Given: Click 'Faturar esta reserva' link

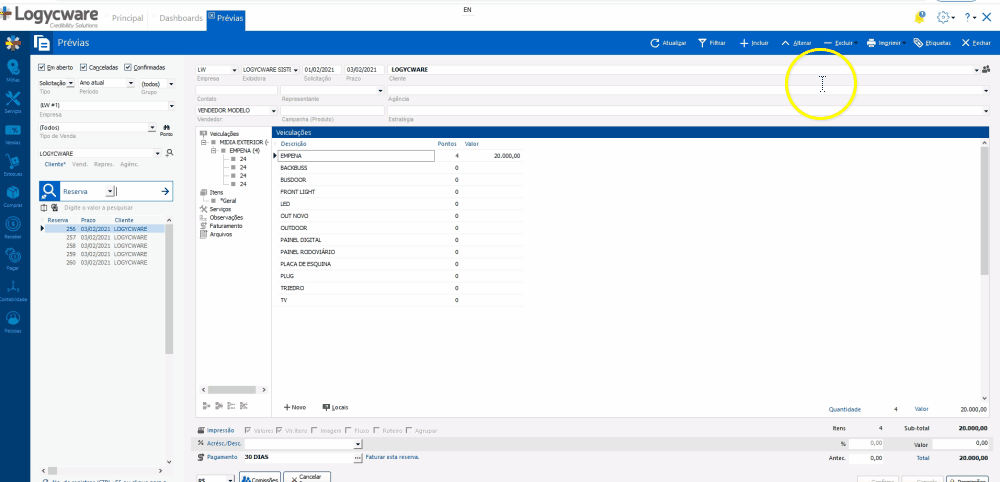Looking at the screenshot, I should (392, 457).
